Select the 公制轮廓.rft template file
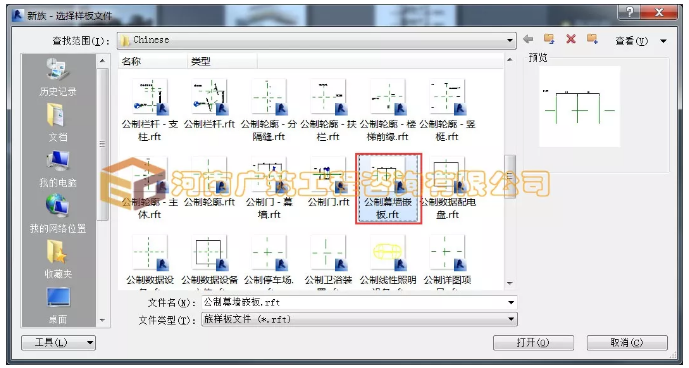 click(x=209, y=182)
